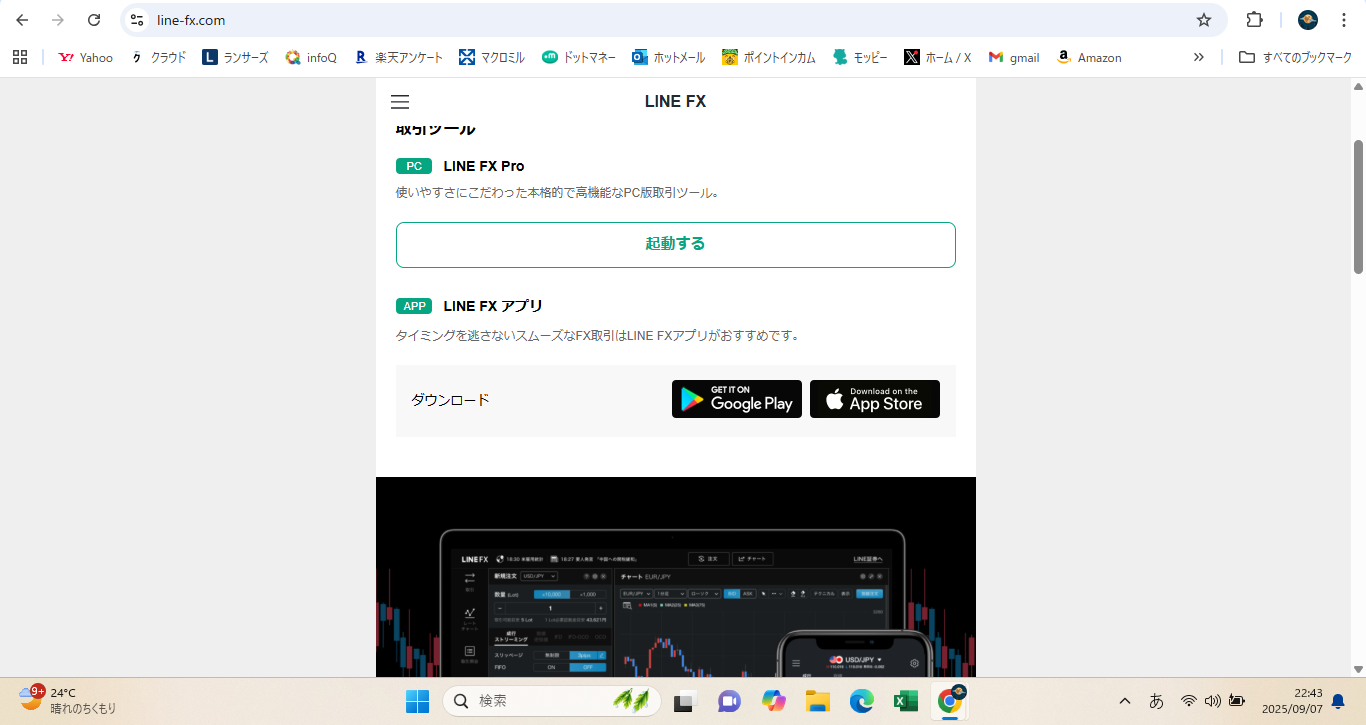Click the address bar showing line-fx.com
The image size is (1366, 725).
660,20
